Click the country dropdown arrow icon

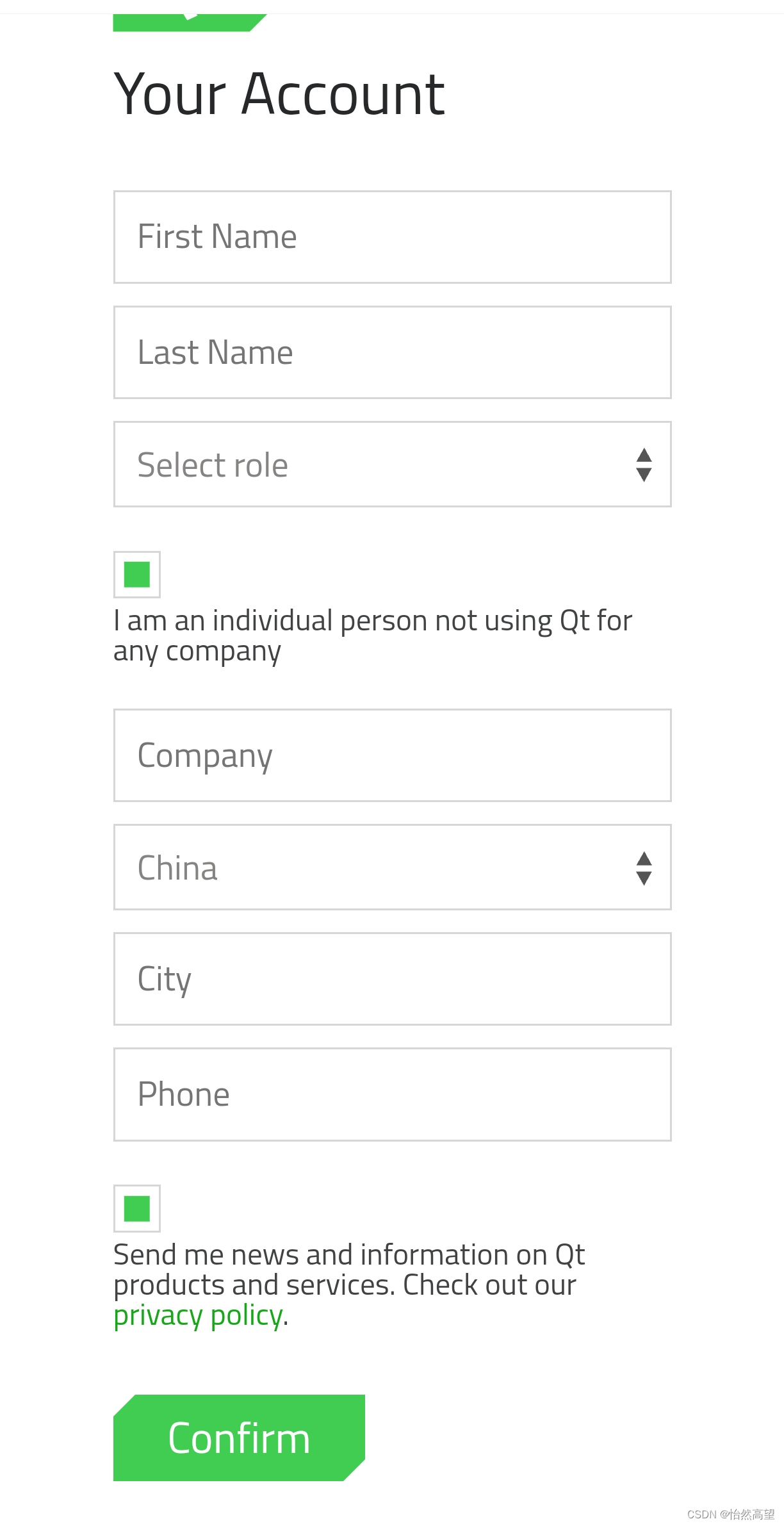pos(643,867)
